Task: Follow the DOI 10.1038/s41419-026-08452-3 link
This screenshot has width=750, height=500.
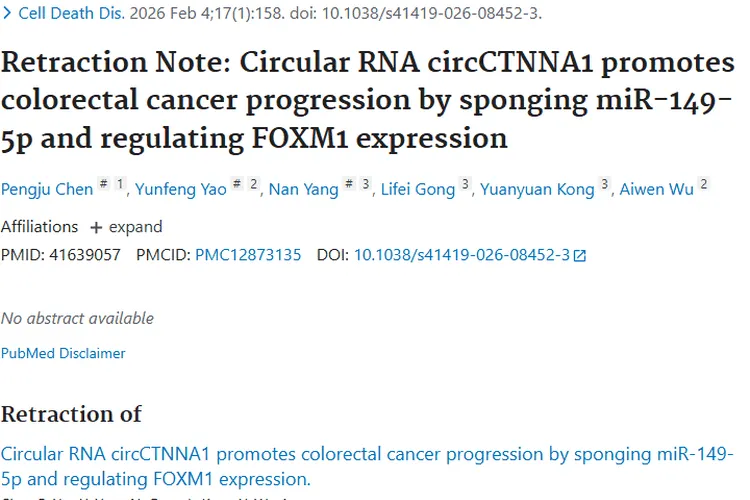Action: coord(462,255)
